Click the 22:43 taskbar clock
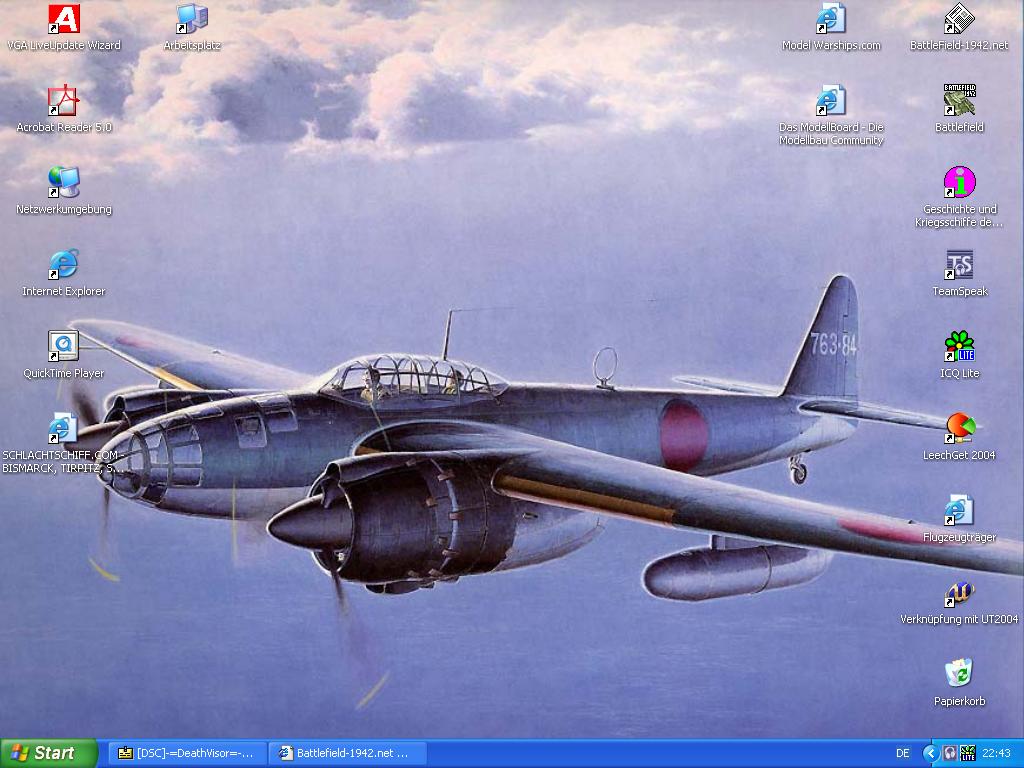 tap(997, 754)
